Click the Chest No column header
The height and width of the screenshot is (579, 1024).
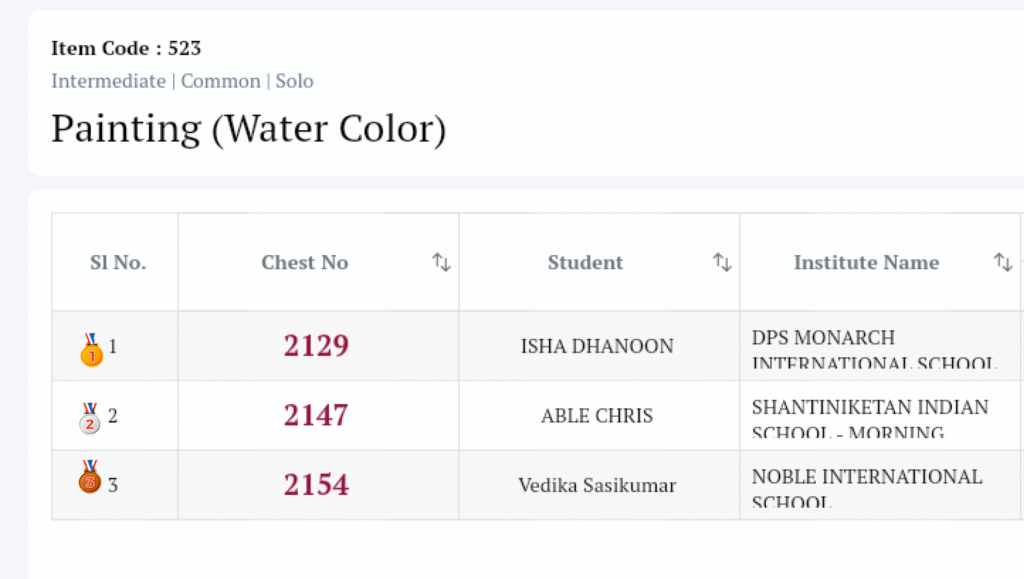point(305,262)
